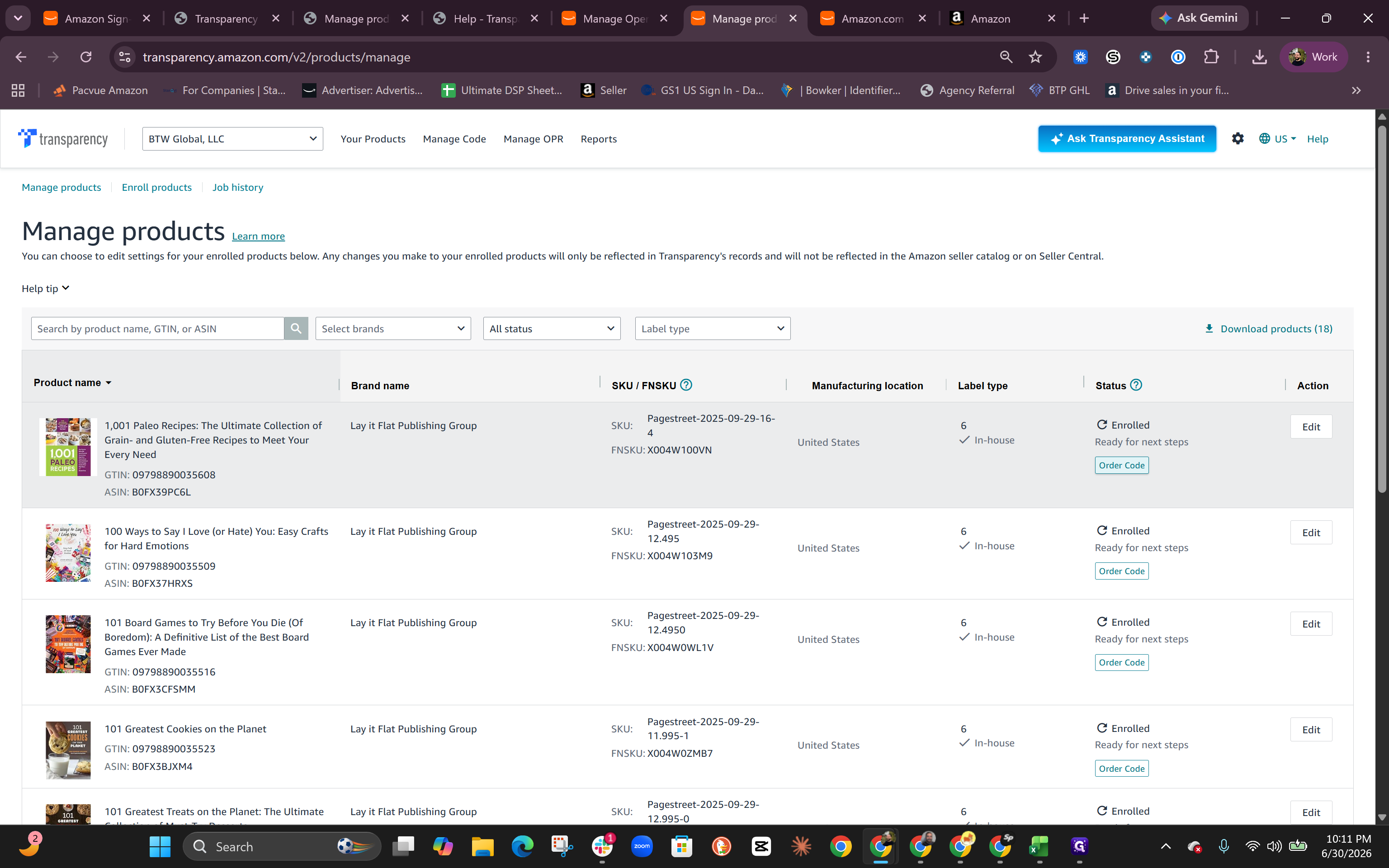This screenshot has height=868, width=1389.
Task: Open the tab search dropdown arrow
Action: pos(18,19)
